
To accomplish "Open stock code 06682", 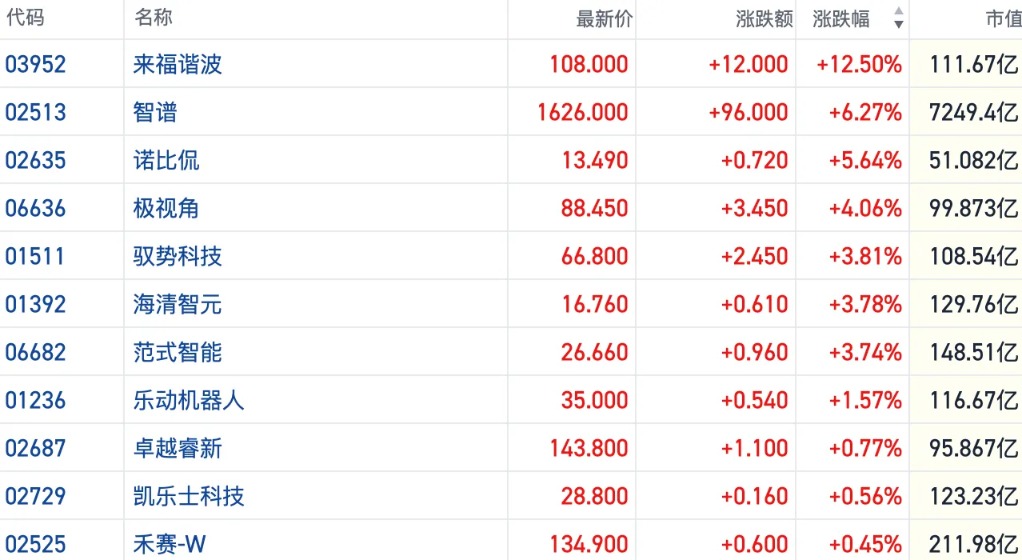I will click(35, 352).
